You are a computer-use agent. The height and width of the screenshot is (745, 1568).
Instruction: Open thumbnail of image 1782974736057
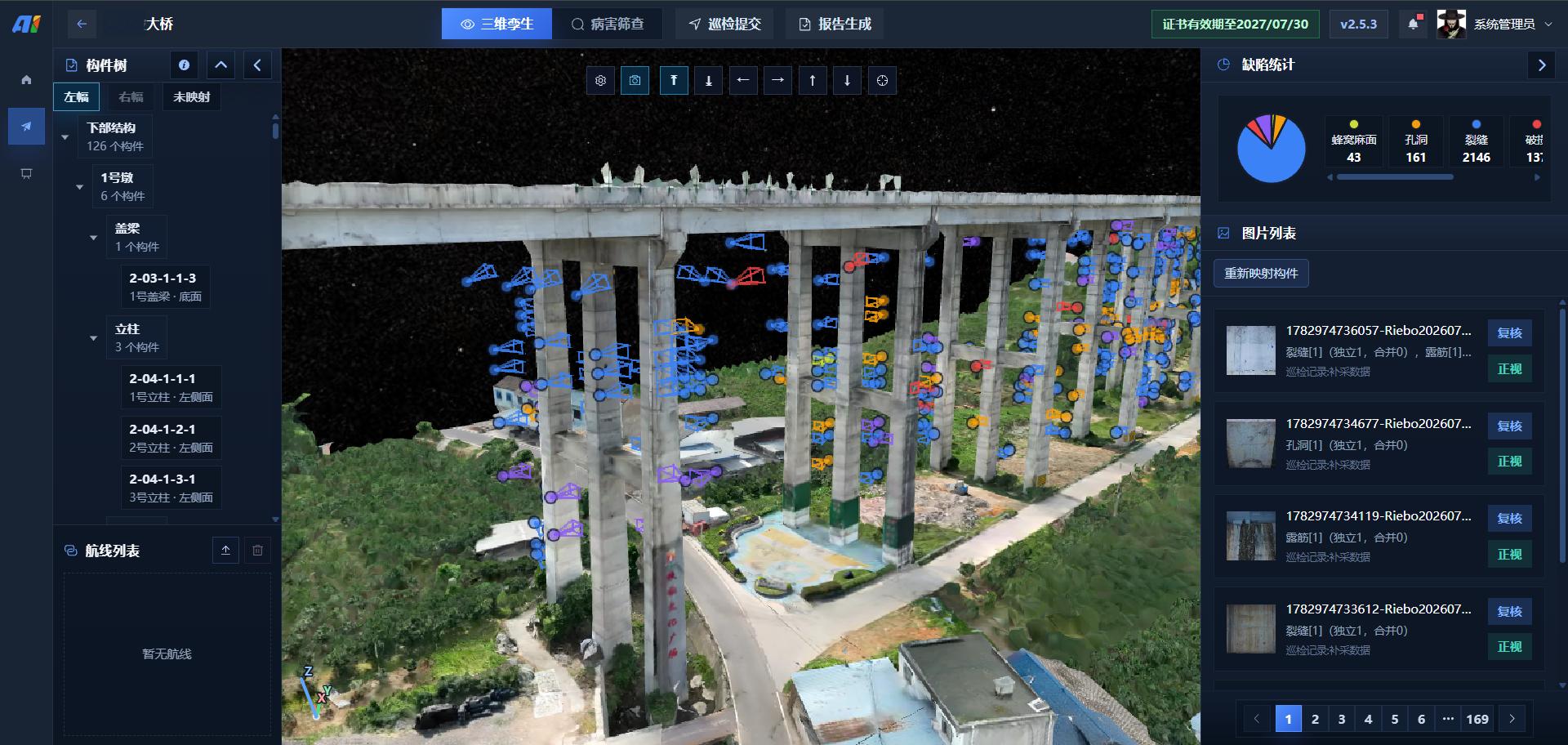tap(1251, 350)
